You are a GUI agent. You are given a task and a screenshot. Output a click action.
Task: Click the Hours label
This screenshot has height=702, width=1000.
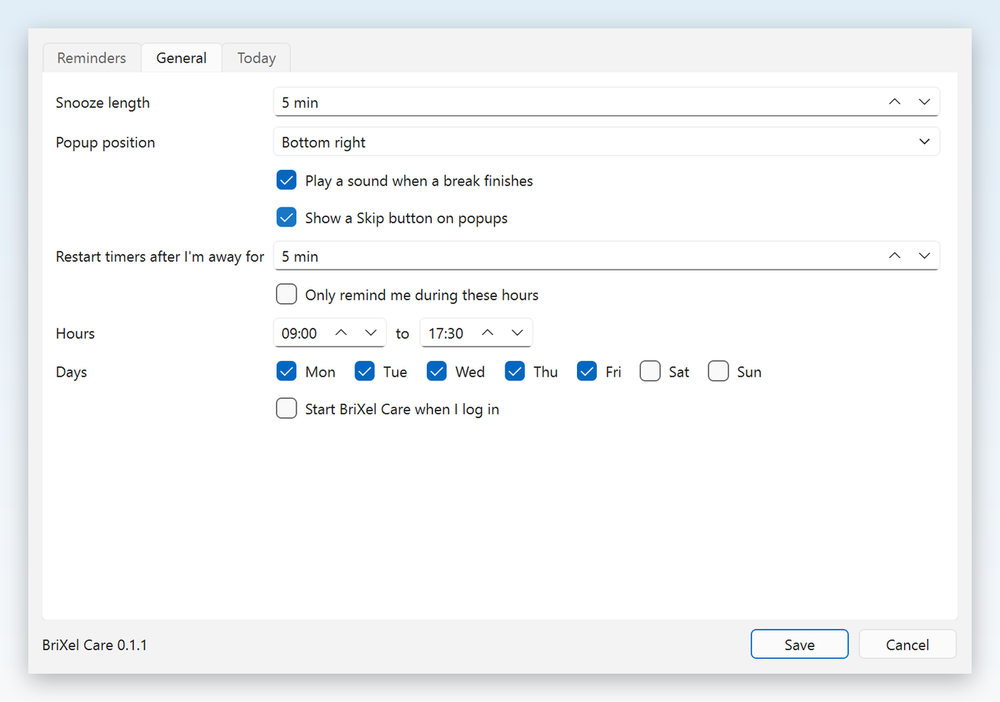click(75, 333)
